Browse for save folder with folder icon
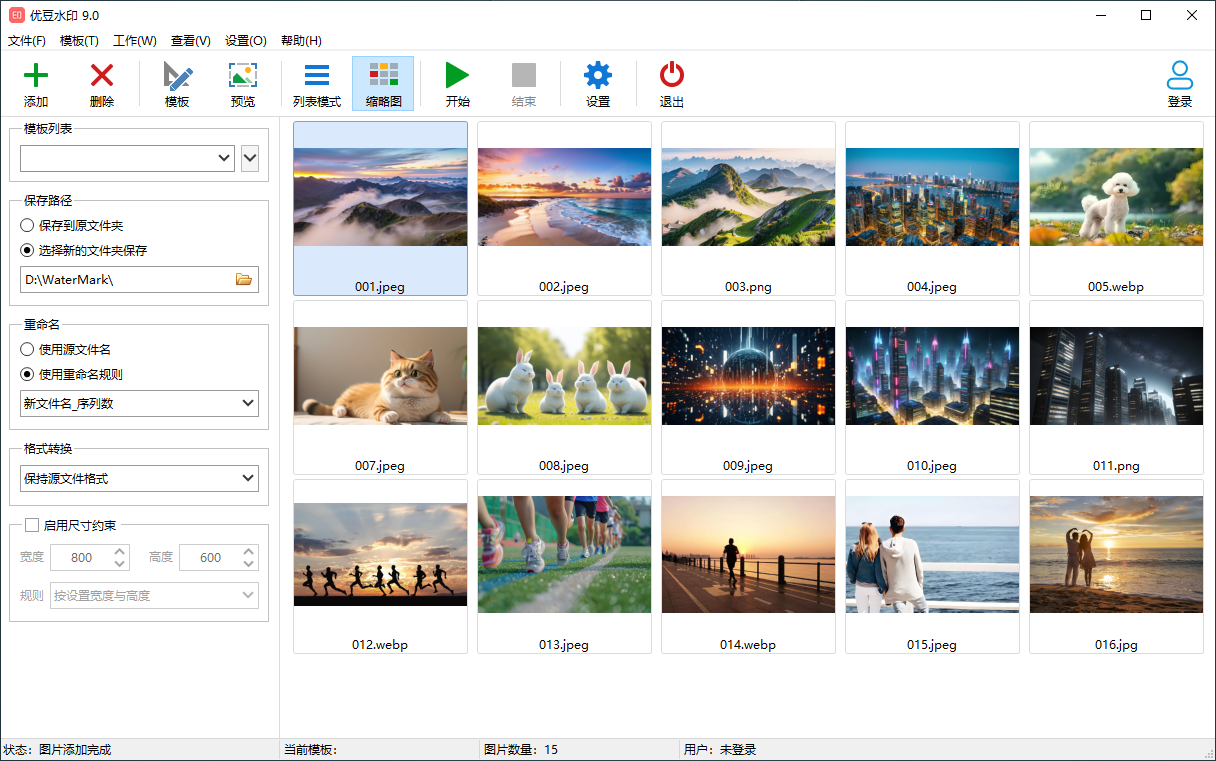1216x761 pixels. pyautogui.click(x=244, y=279)
